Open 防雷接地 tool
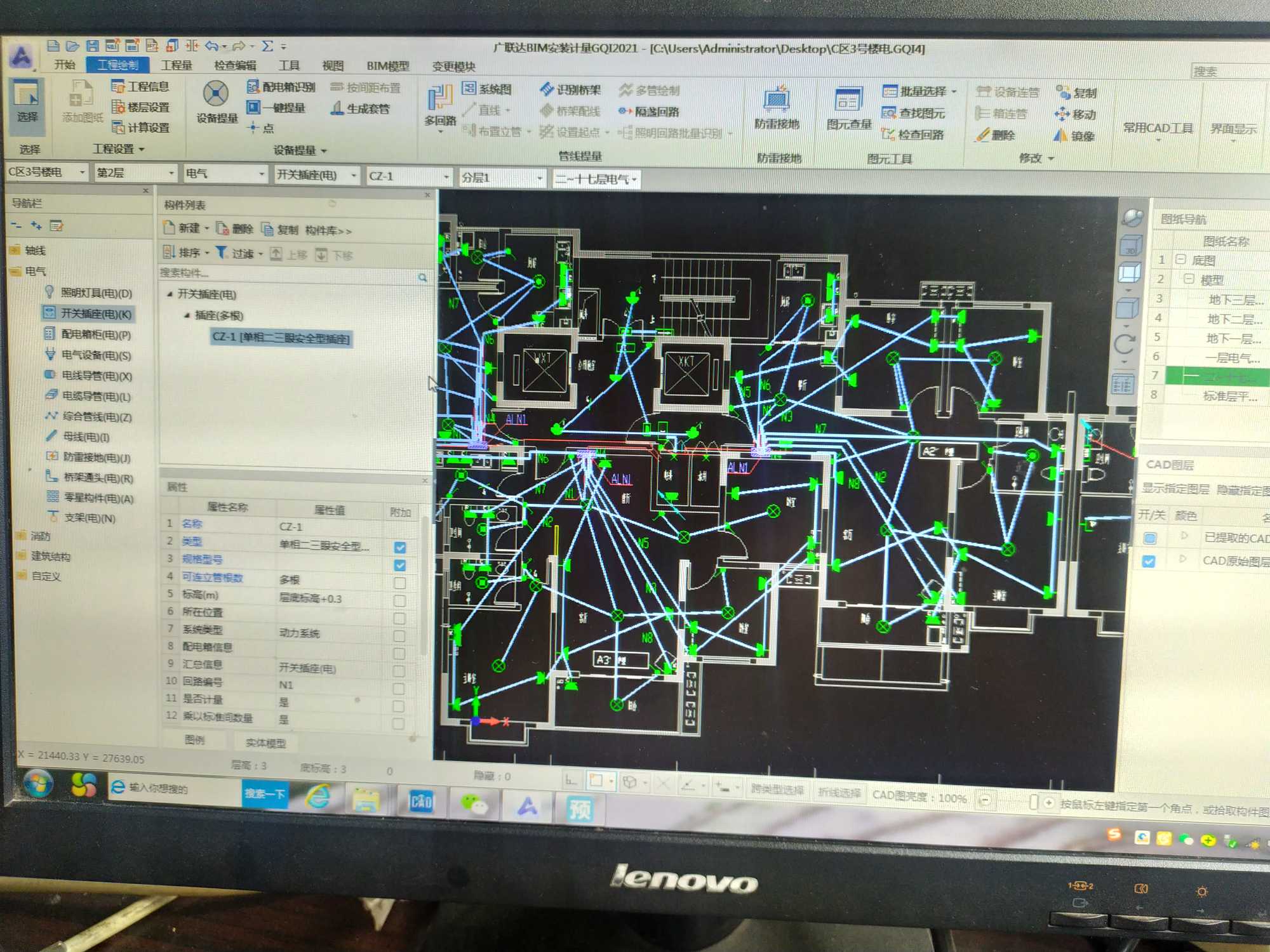 click(776, 108)
